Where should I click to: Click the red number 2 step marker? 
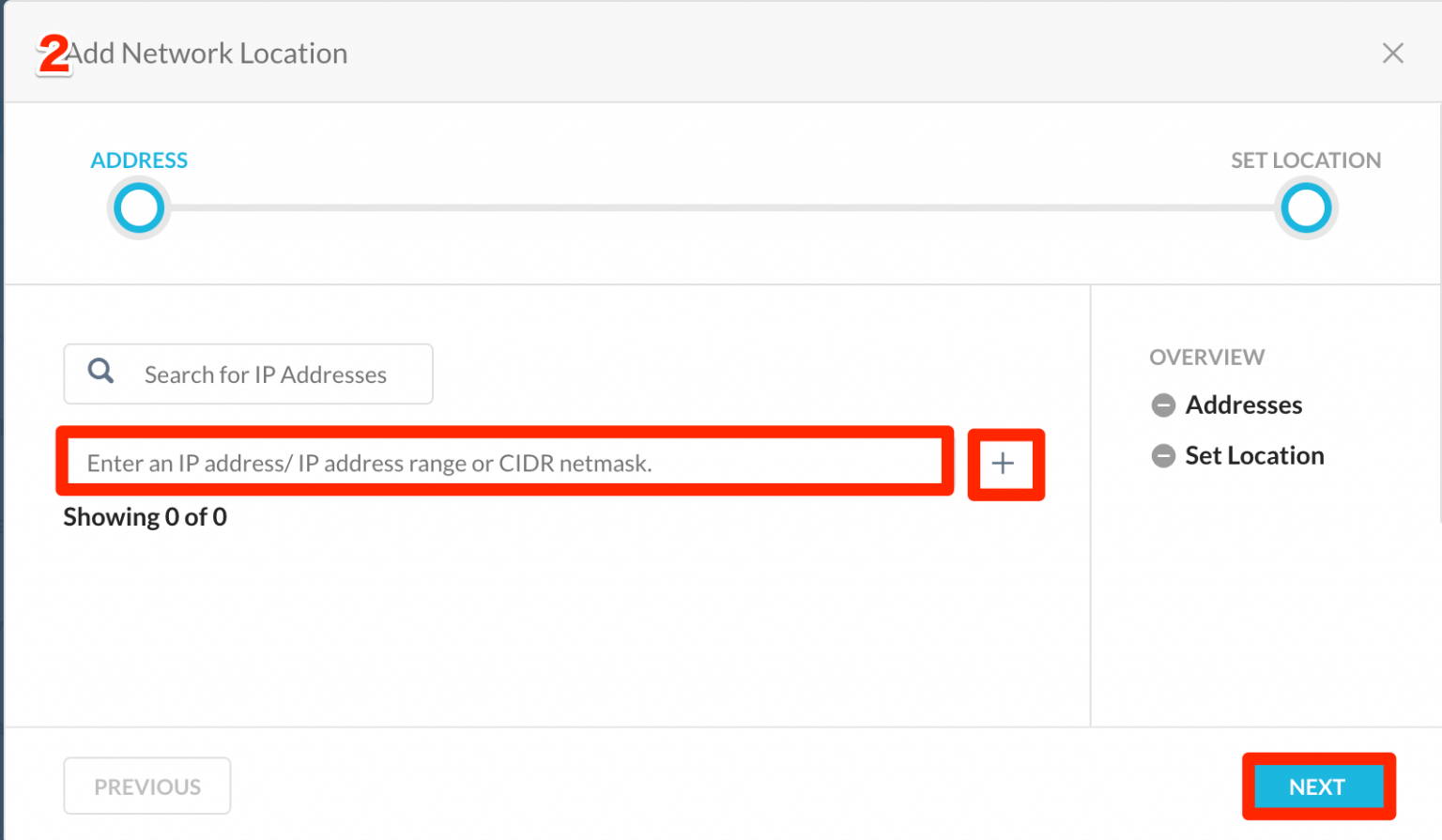pyautogui.click(x=54, y=53)
